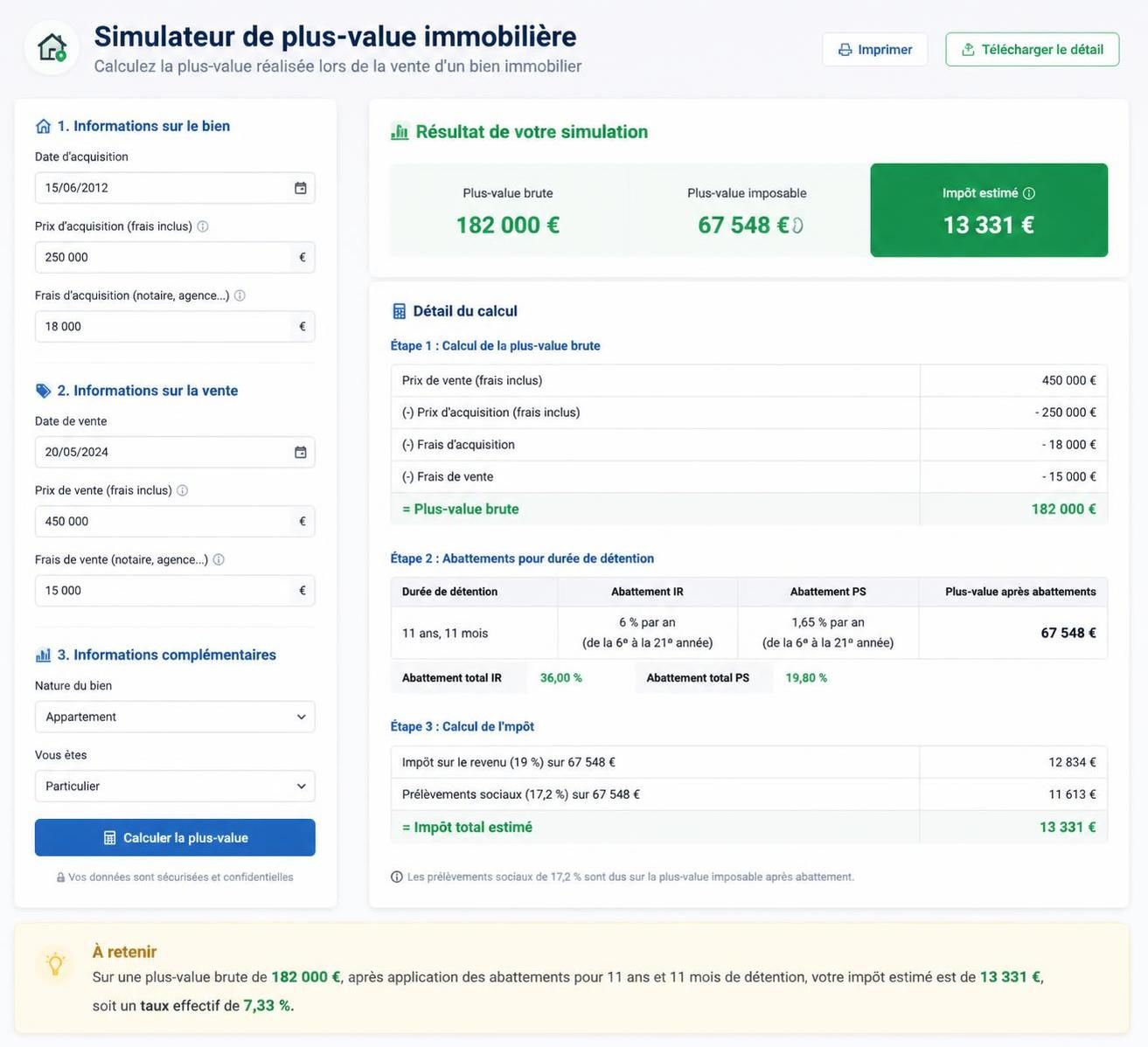The width and height of the screenshot is (1148, 1047).
Task: Click the icon after 67 548 € imposable
Action: pyautogui.click(x=797, y=225)
